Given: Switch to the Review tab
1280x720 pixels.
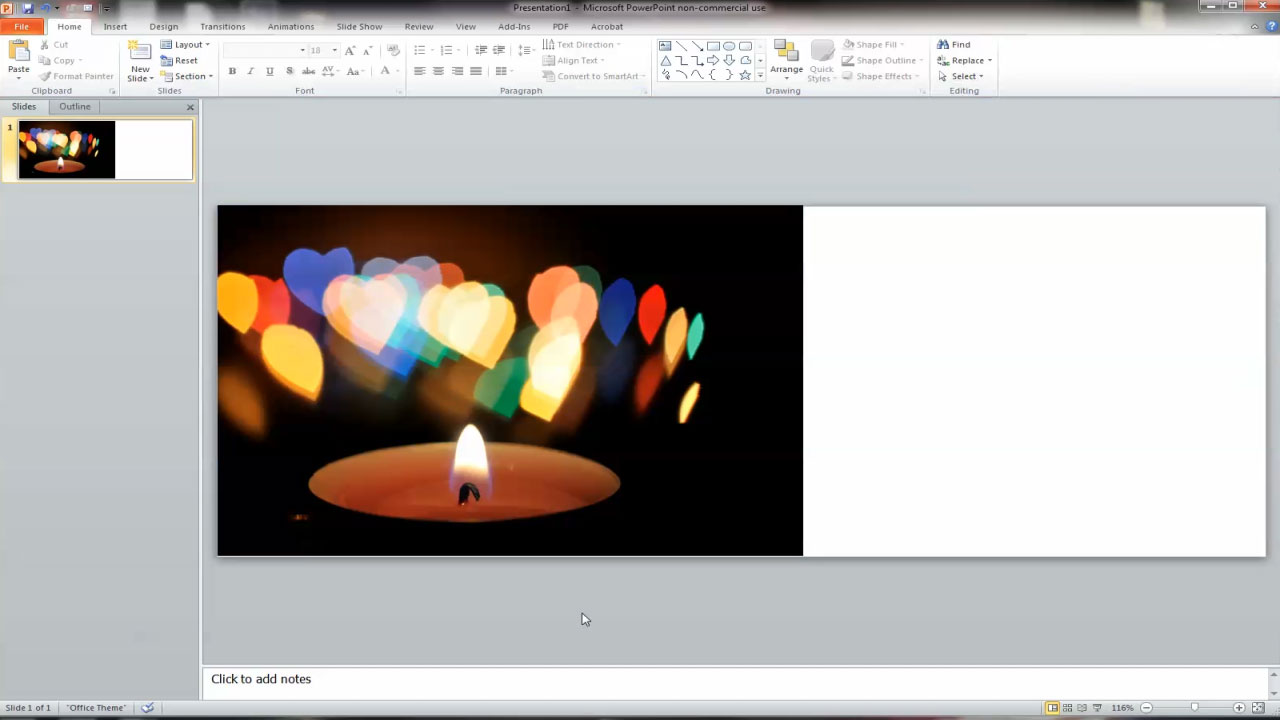Looking at the screenshot, I should [419, 27].
